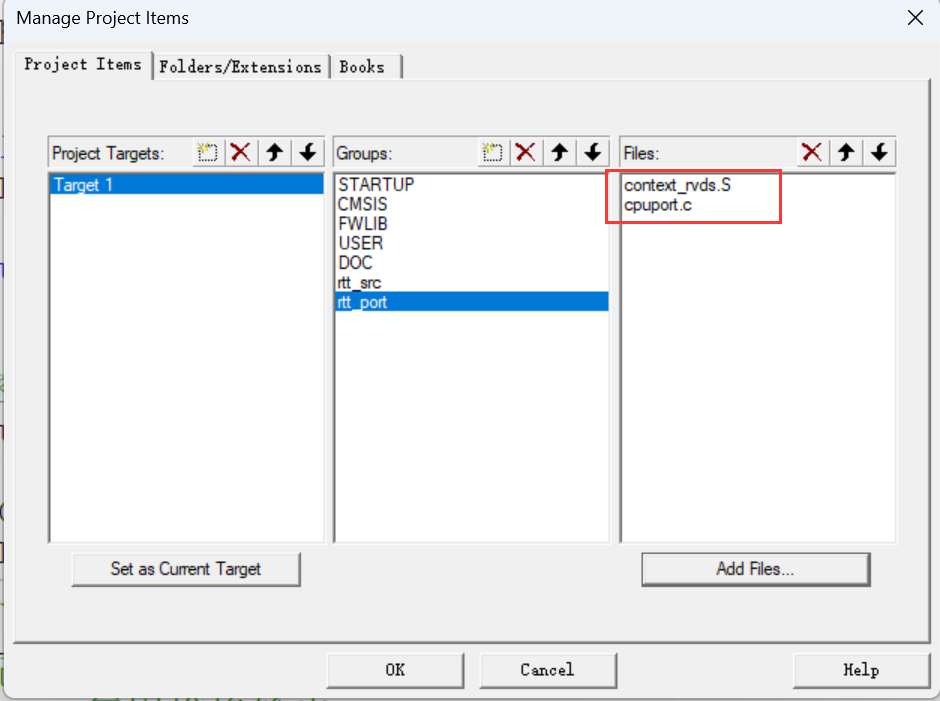Close the Manage Project Items window
The width and height of the screenshot is (940, 701).
click(915, 18)
